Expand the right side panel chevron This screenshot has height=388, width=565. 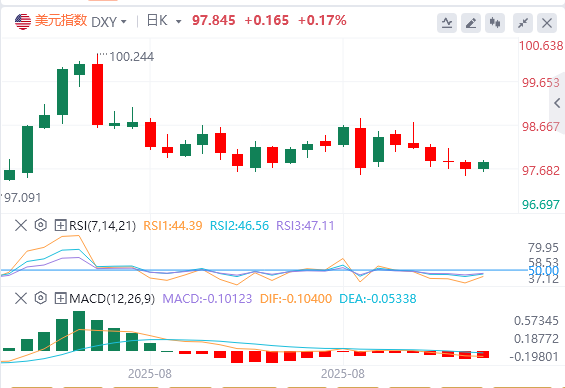557,103
